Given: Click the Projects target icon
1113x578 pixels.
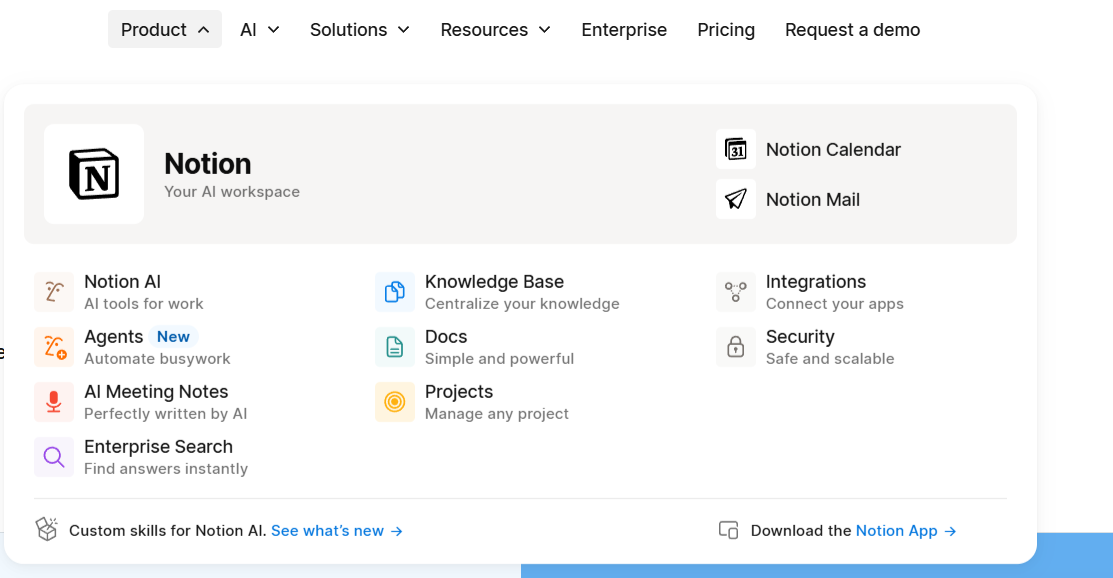Looking at the screenshot, I should 394,401.
